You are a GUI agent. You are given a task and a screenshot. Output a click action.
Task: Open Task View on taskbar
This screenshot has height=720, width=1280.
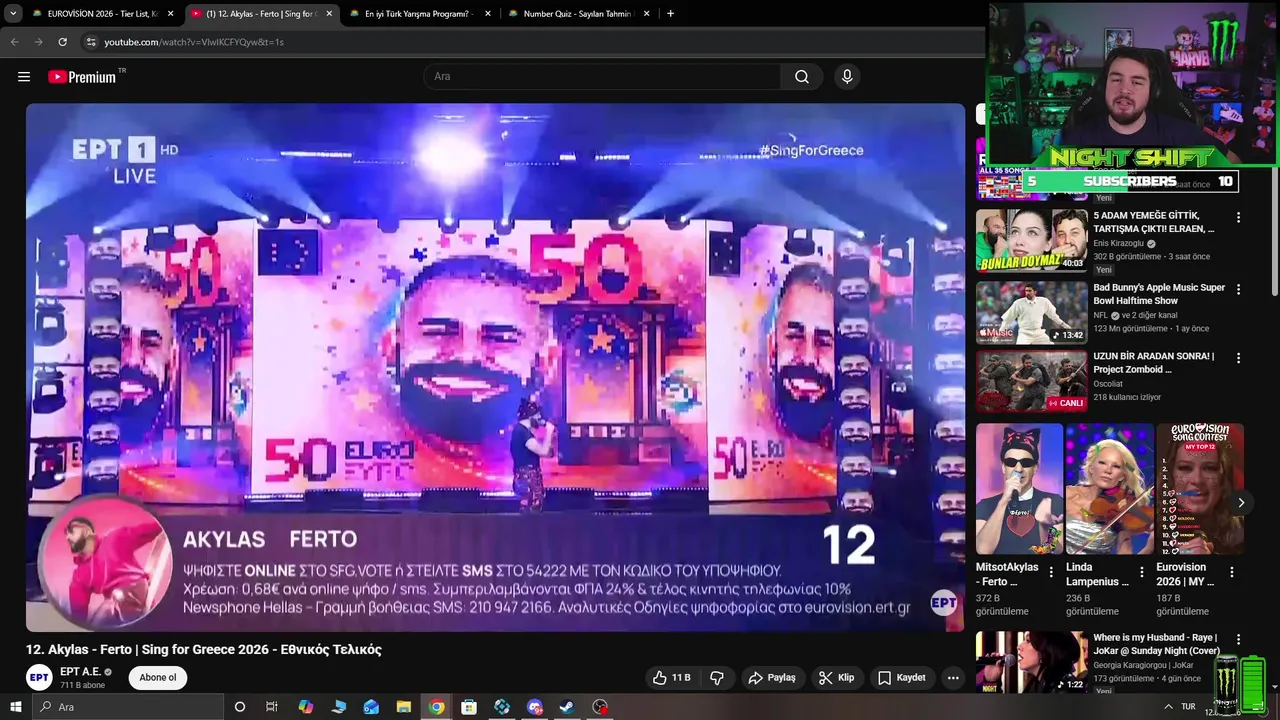(271, 707)
